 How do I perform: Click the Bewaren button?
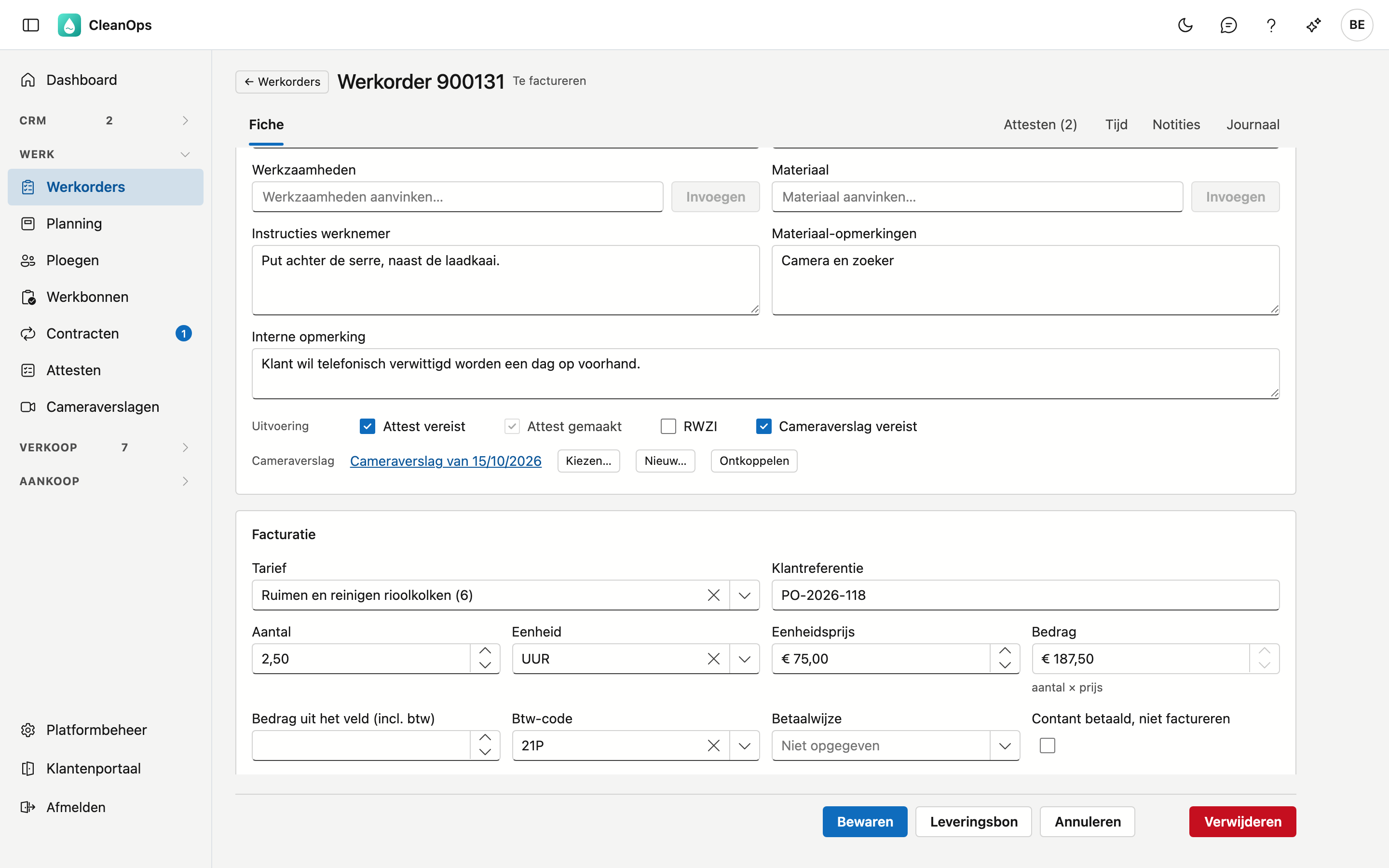click(865, 822)
